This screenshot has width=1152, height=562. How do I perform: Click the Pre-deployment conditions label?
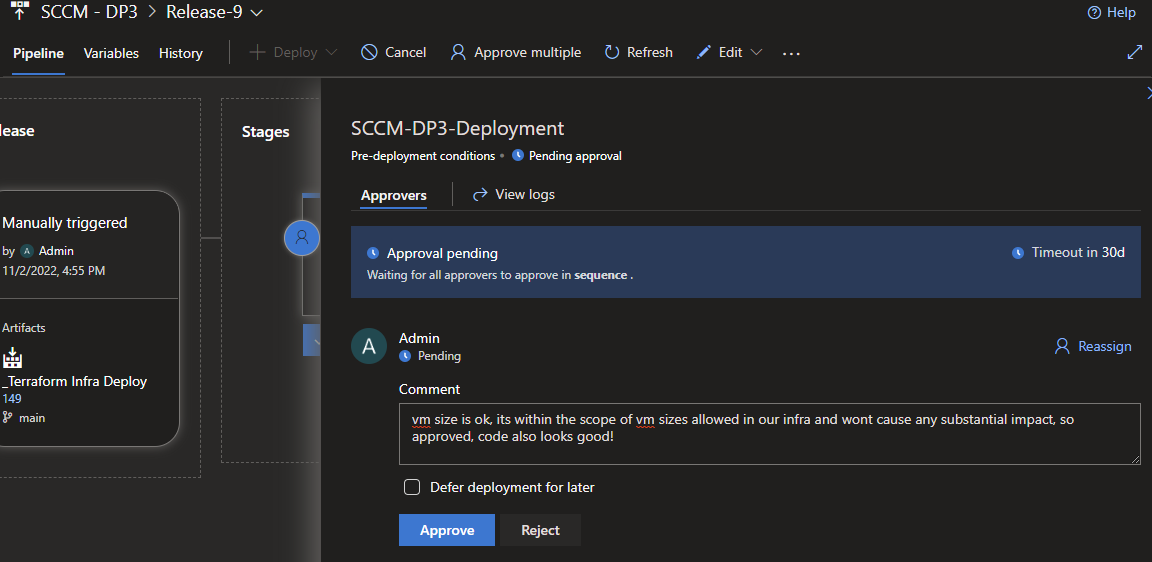coord(423,156)
